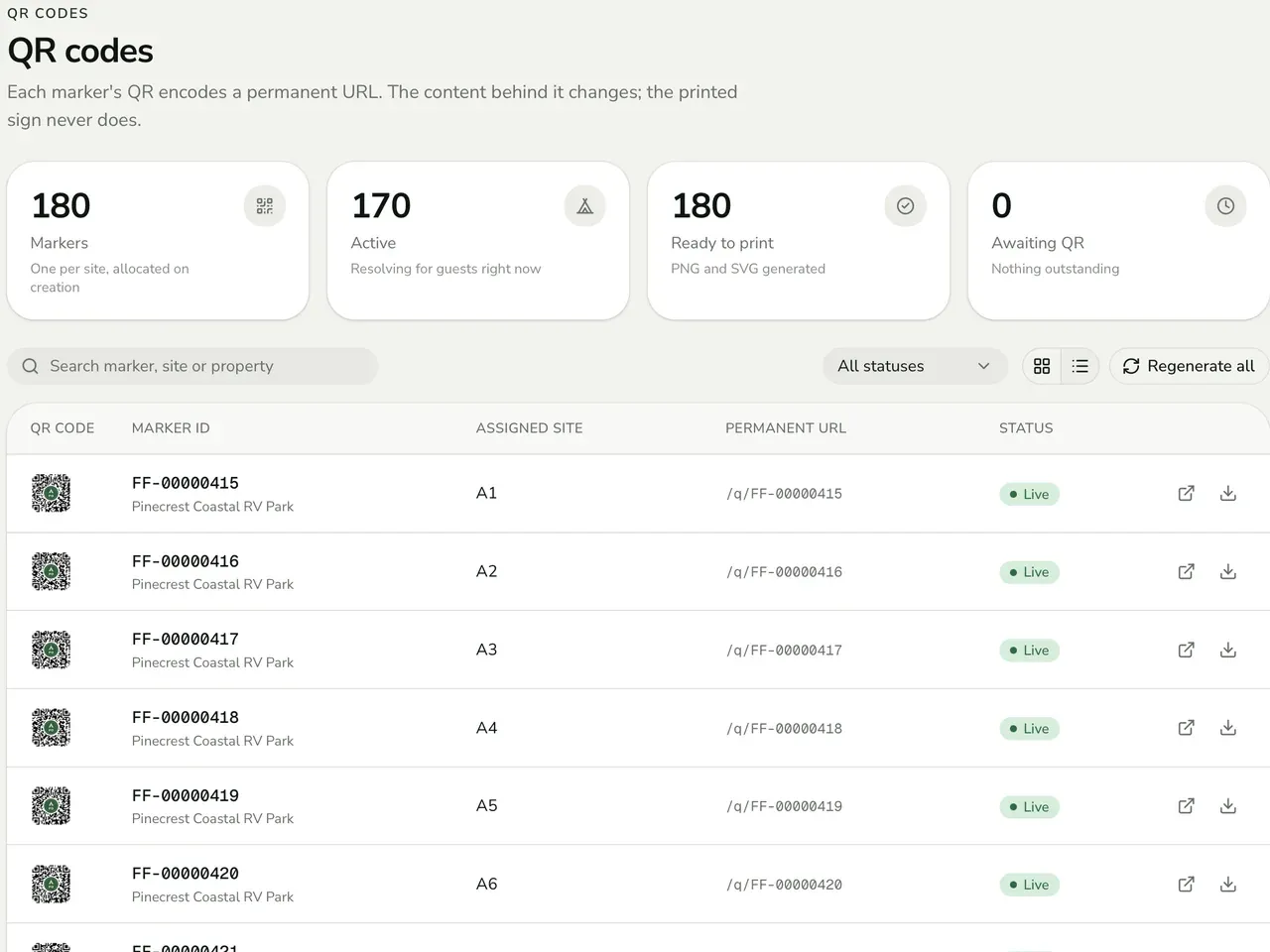
Task: Click the Permanent URL column header
Action: point(786,428)
